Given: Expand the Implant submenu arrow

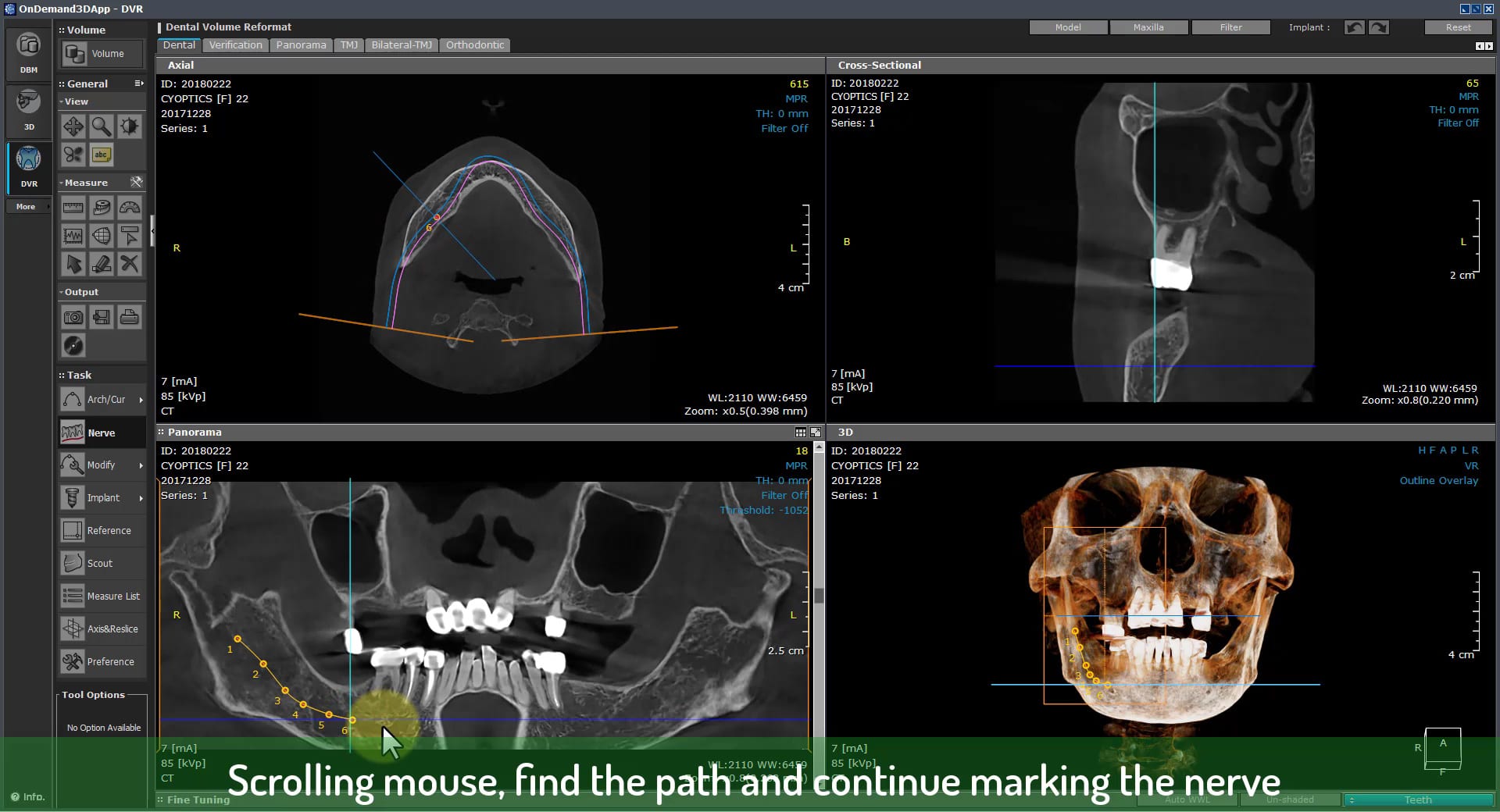Looking at the screenshot, I should pyautogui.click(x=141, y=498).
